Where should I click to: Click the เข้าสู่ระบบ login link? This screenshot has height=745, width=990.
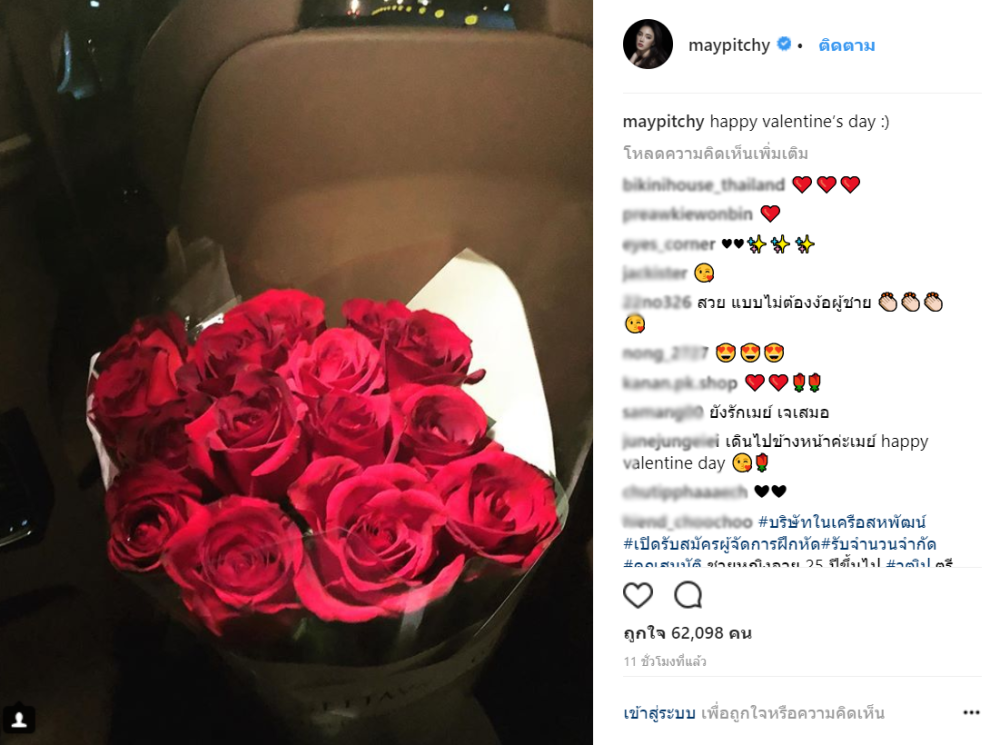(x=659, y=713)
